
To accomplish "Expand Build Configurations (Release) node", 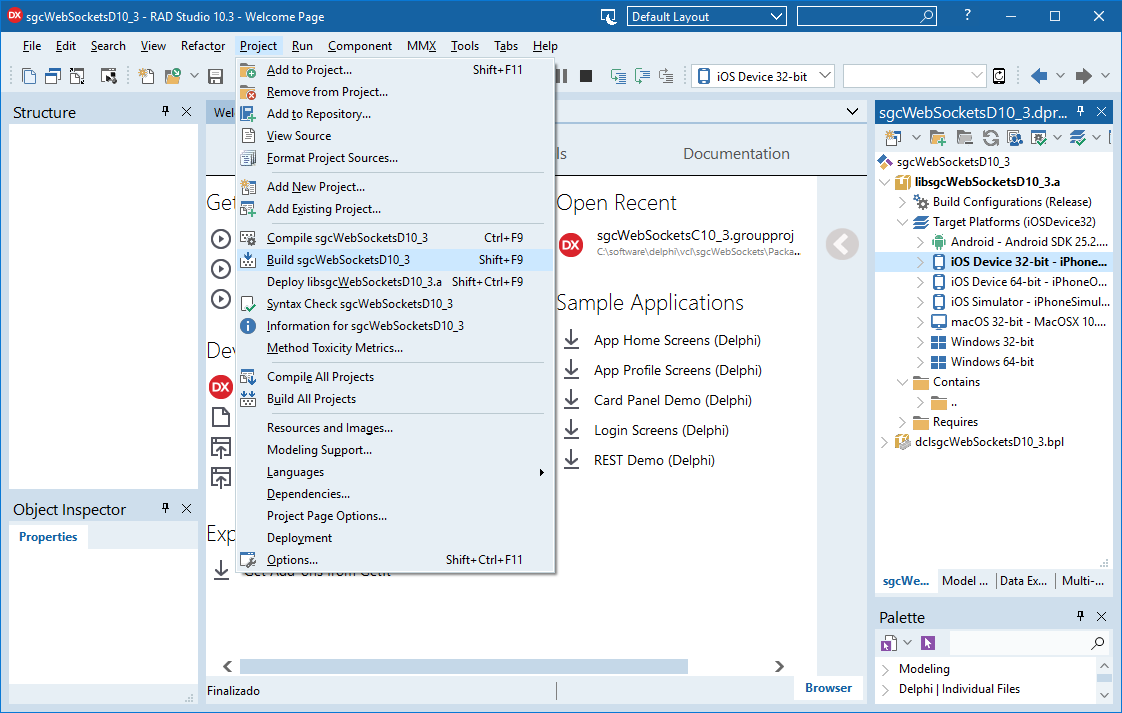I will point(902,202).
